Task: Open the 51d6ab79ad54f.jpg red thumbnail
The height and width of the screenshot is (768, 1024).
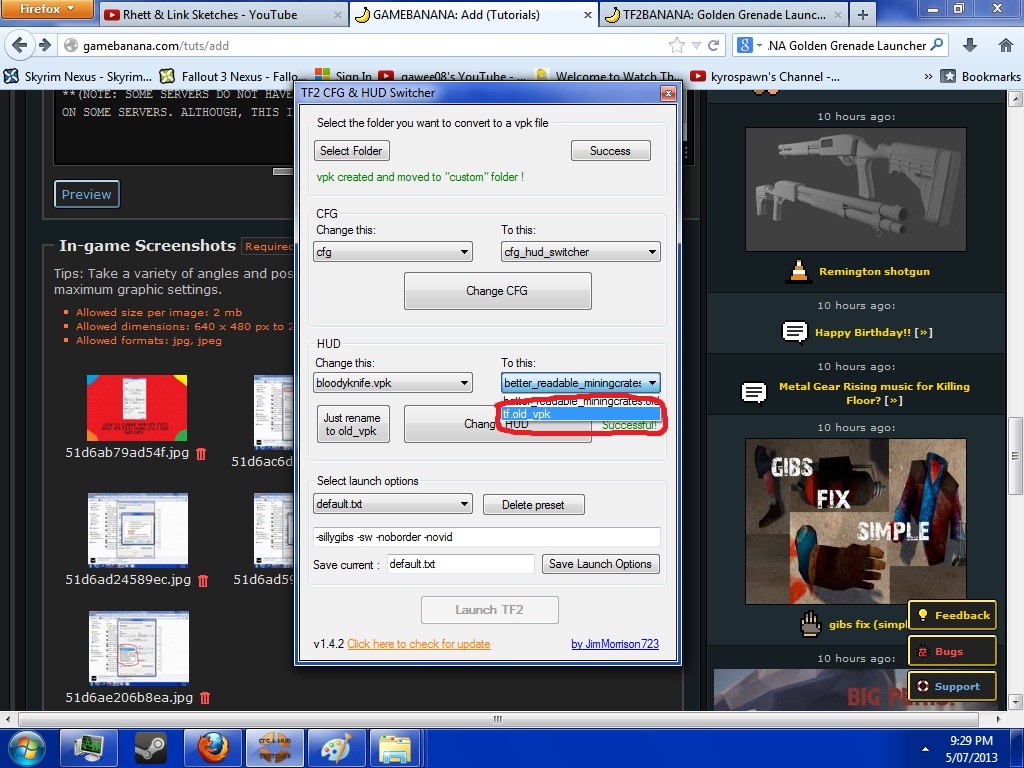Action: (137, 408)
